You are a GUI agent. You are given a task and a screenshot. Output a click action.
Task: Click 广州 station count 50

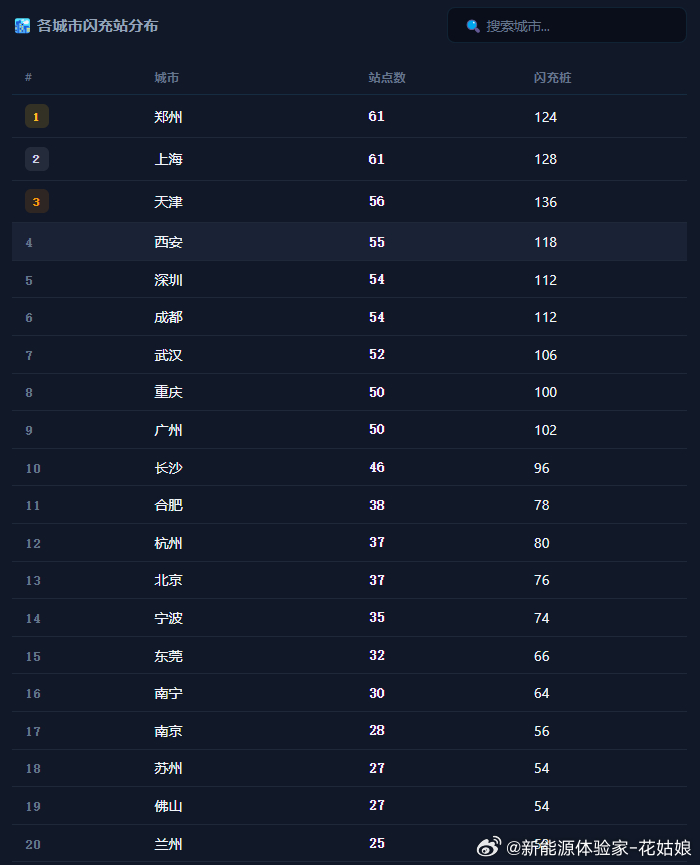point(377,429)
